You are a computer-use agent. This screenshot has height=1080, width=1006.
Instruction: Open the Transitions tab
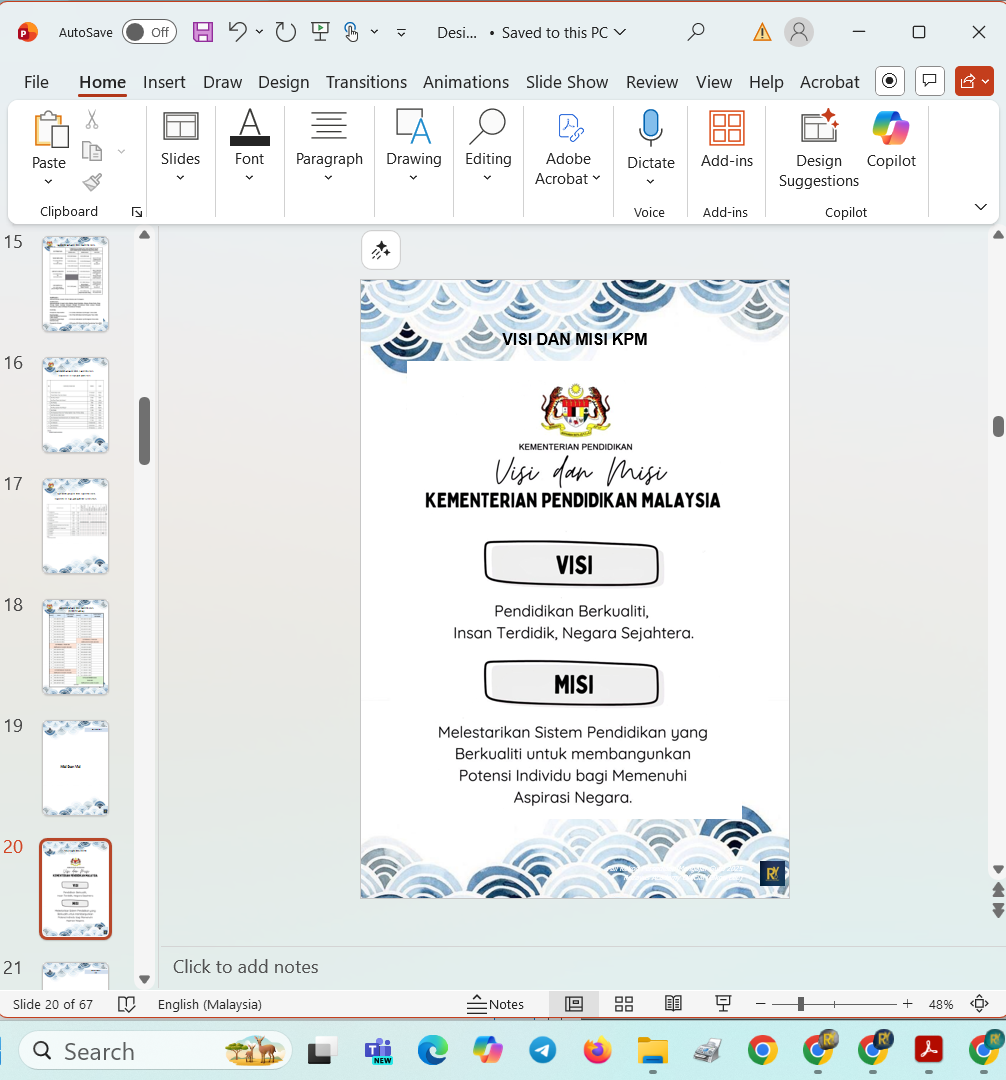(x=366, y=82)
